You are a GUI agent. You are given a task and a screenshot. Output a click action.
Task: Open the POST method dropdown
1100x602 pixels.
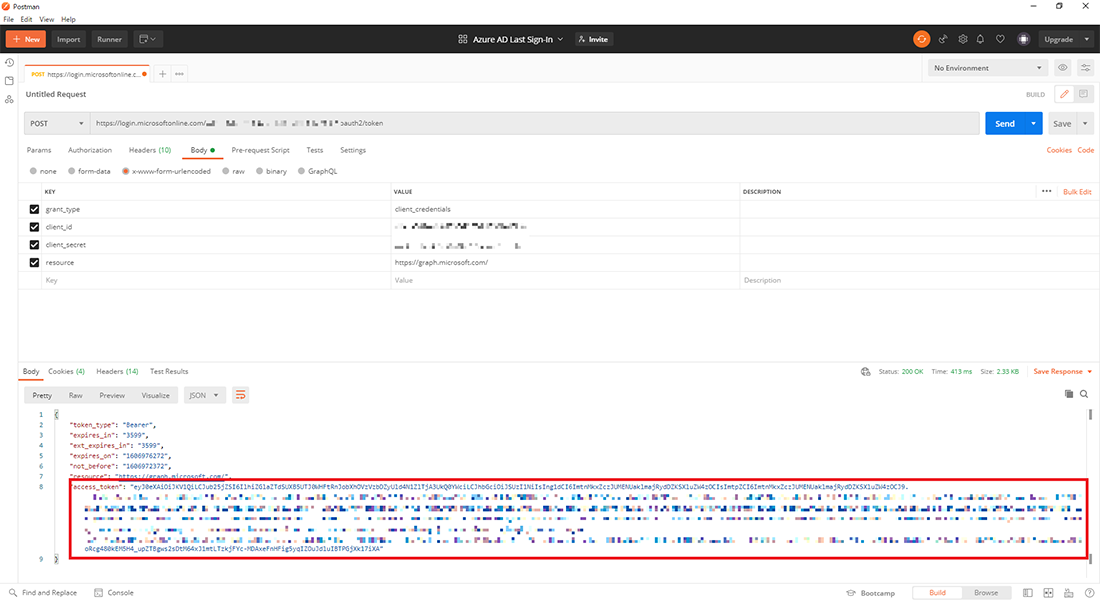pos(57,123)
